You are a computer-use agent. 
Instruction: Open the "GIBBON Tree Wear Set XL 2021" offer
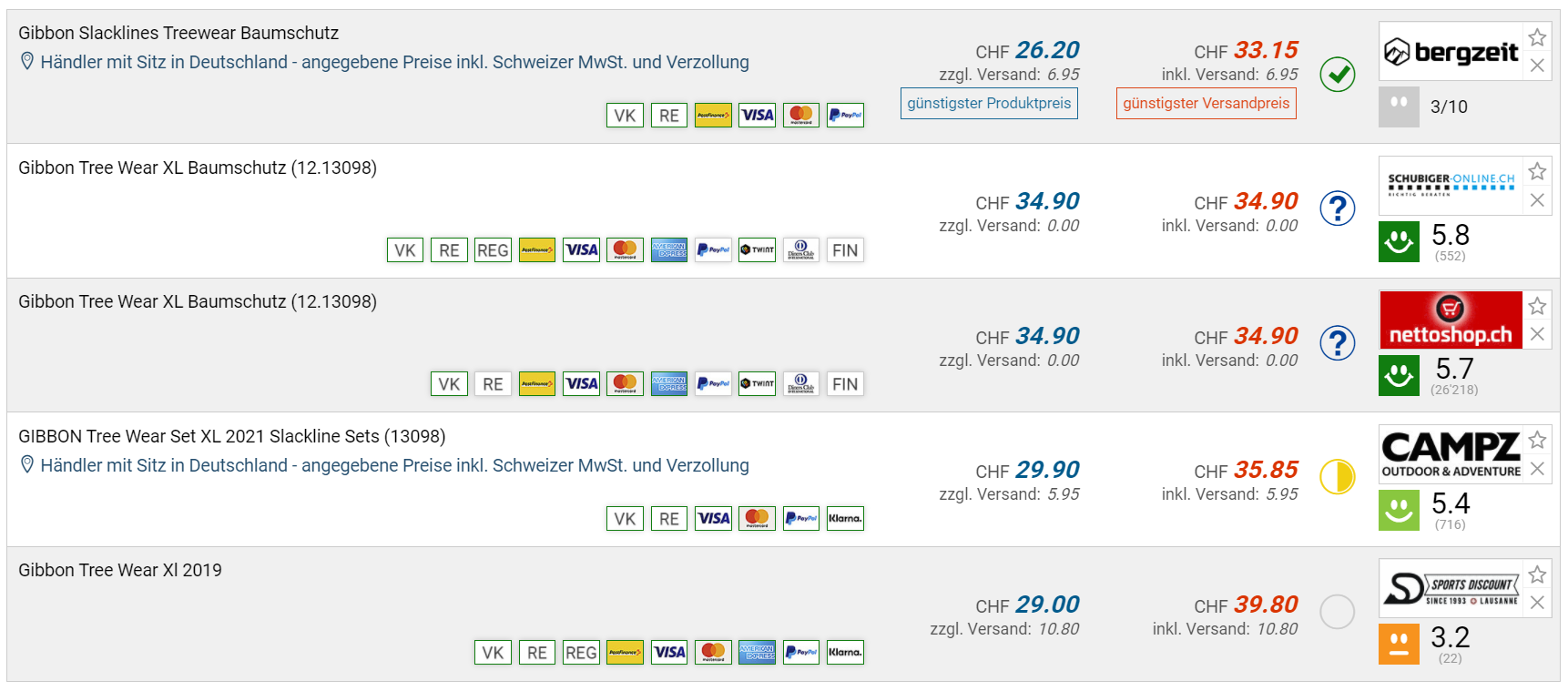coord(231,436)
